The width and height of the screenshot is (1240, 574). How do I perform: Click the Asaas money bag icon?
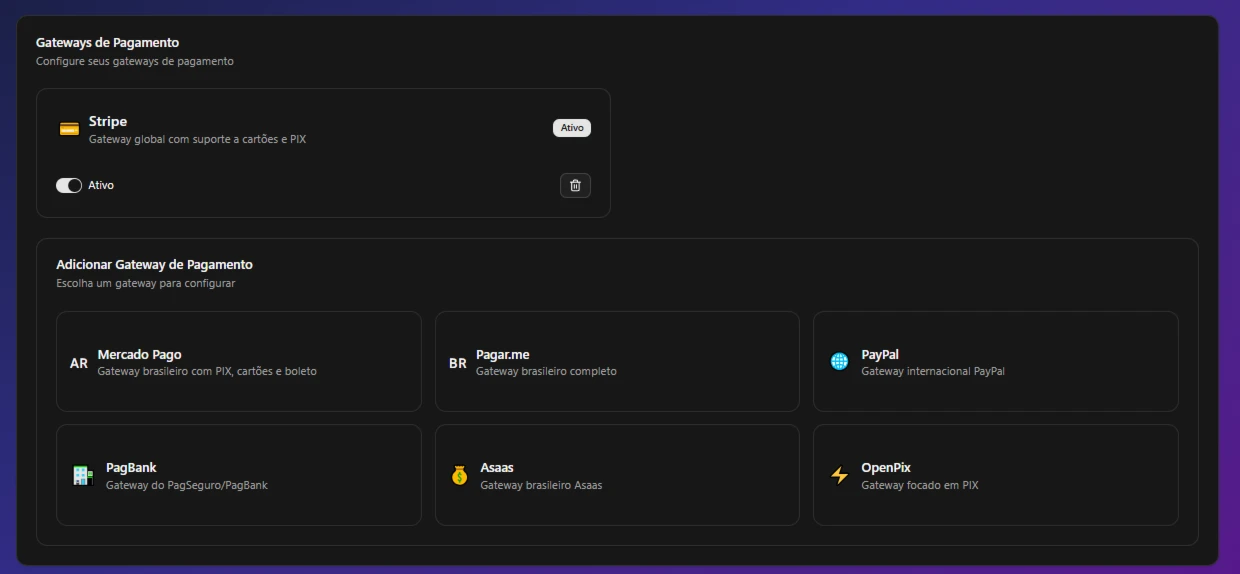(459, 476)
